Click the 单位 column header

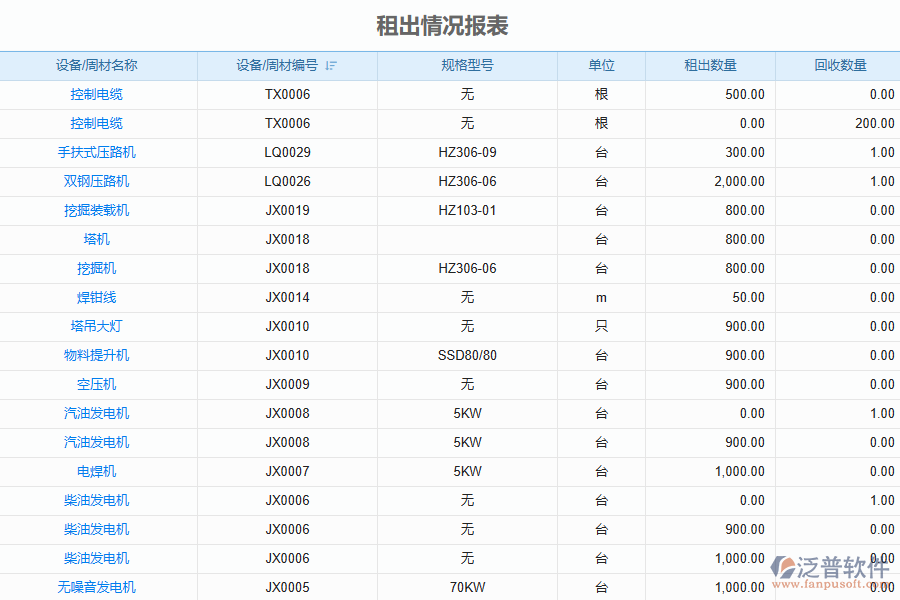[x=601, y=66]
